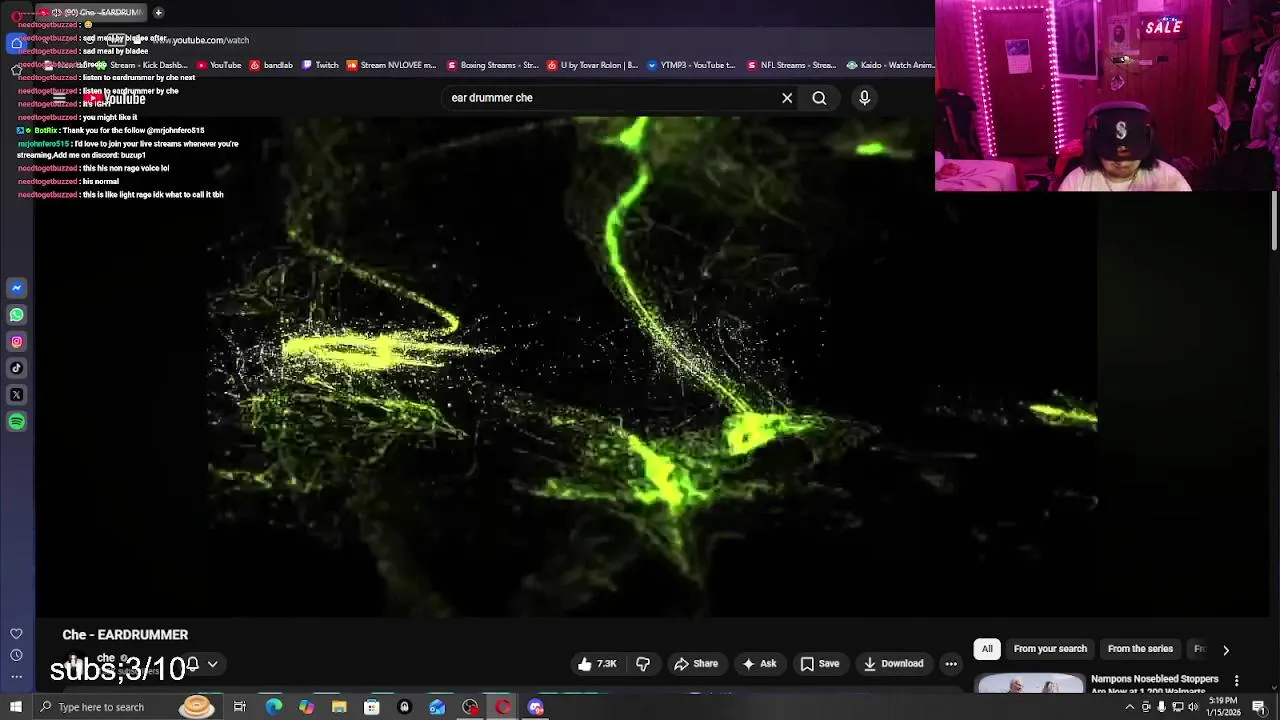Open more actions three-dot menu below video
Screen dimensions: 1280x720
coord(951,664)
